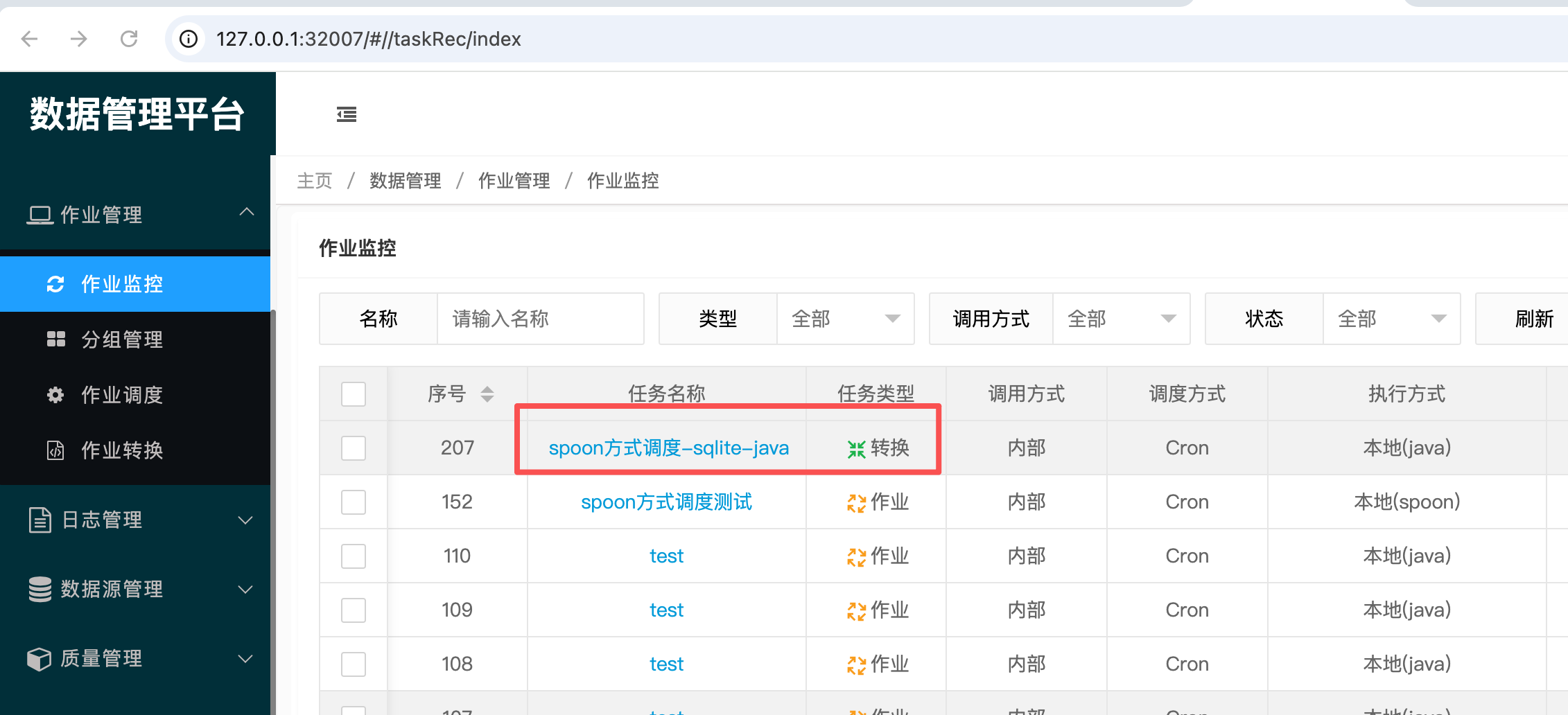1568x715 pixels.
Task: Click the 序号 cell showing 108
Action: pos(458,664)
